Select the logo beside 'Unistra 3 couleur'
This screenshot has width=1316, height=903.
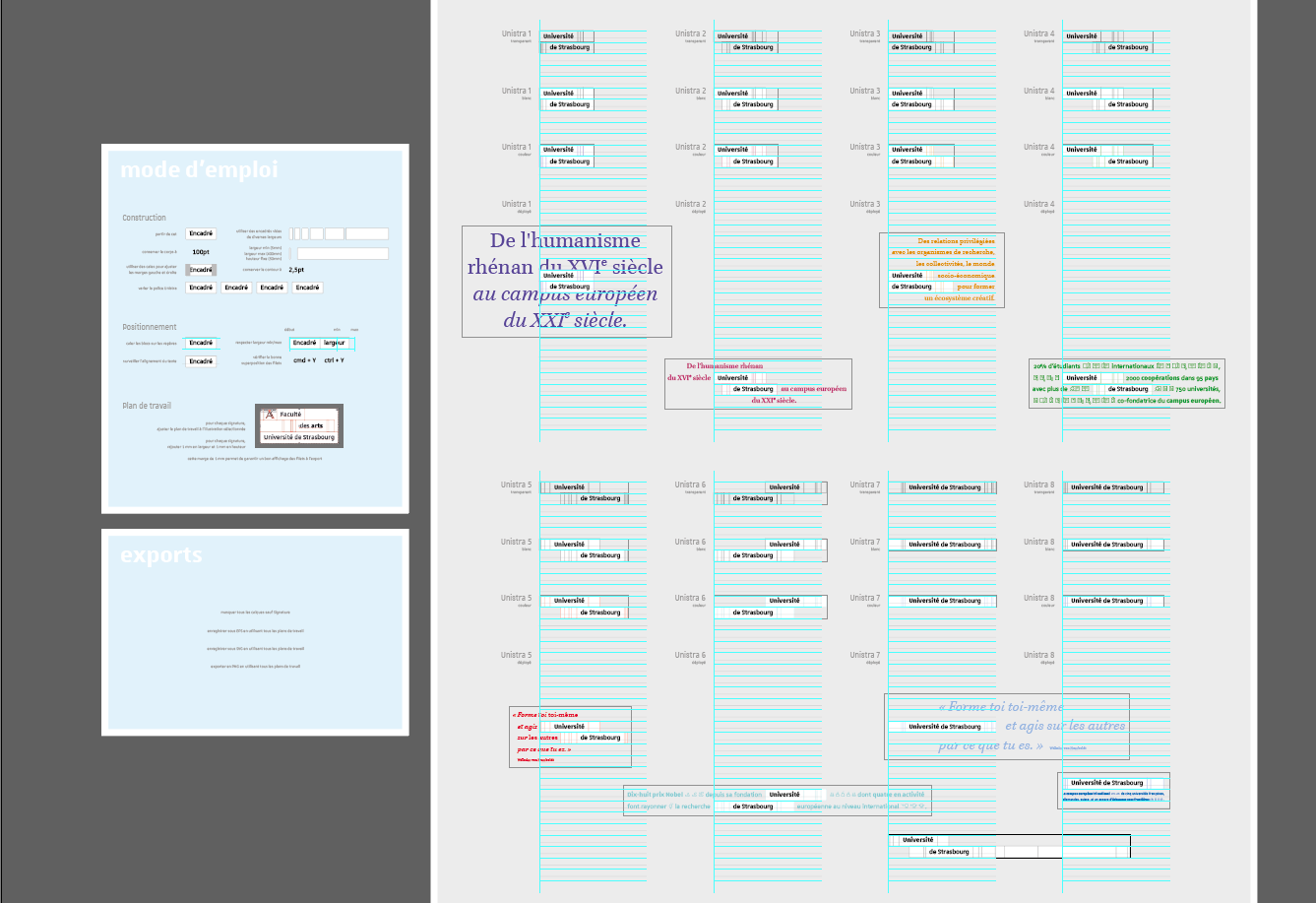921,156
